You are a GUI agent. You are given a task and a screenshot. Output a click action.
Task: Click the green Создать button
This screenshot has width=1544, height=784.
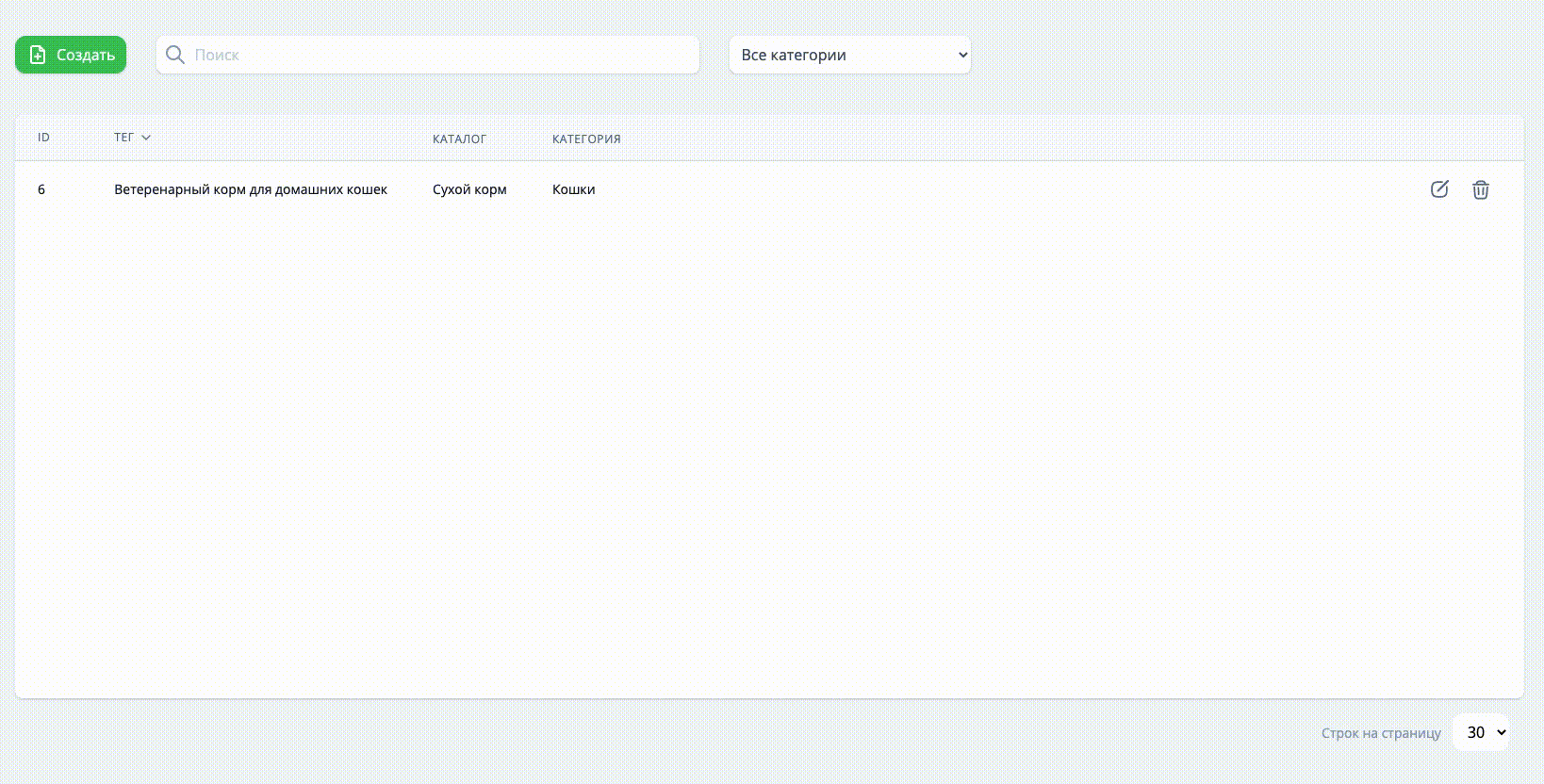(x=71, y=55)
